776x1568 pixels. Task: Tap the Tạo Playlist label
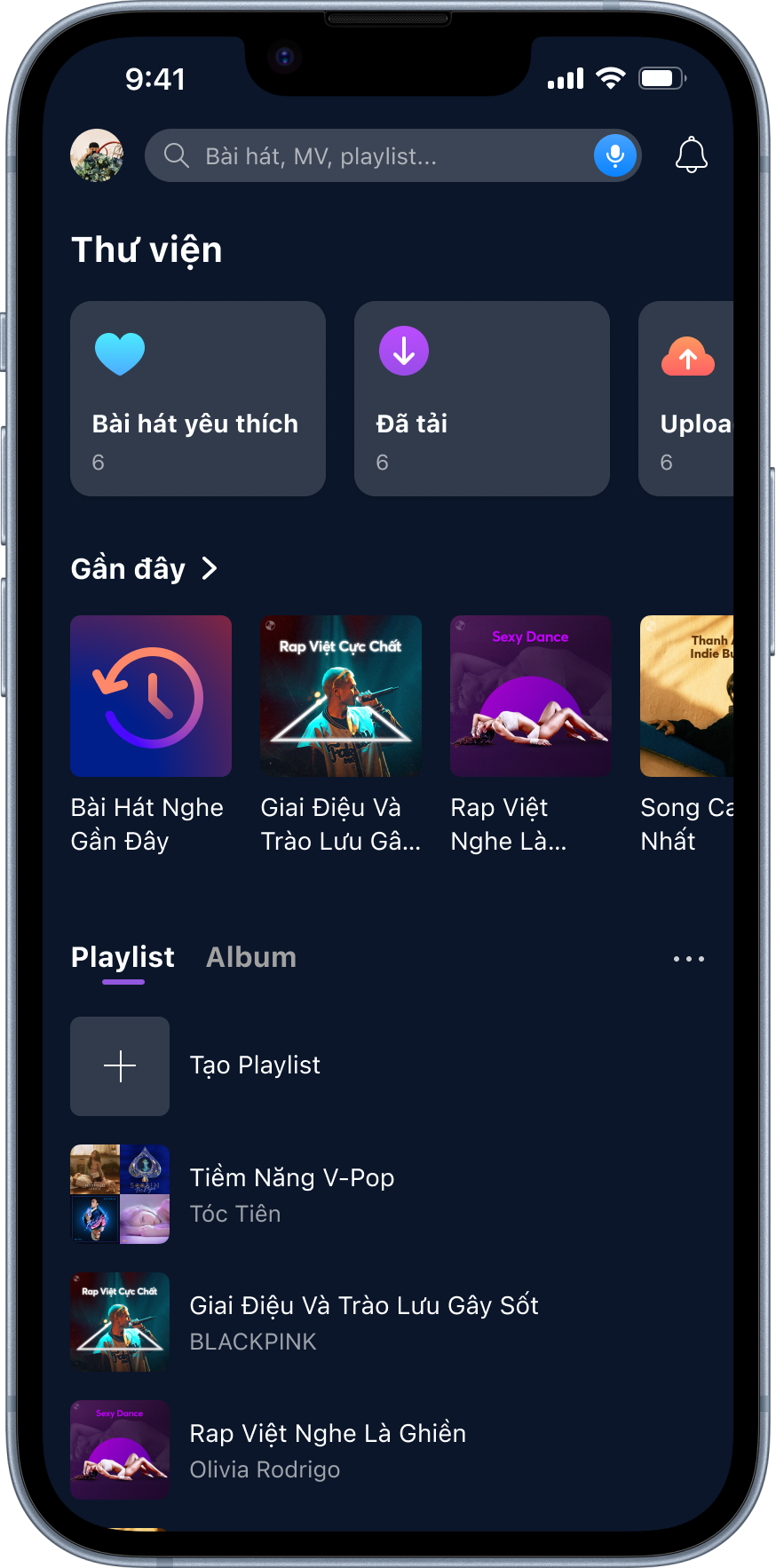pos(255,1065)
